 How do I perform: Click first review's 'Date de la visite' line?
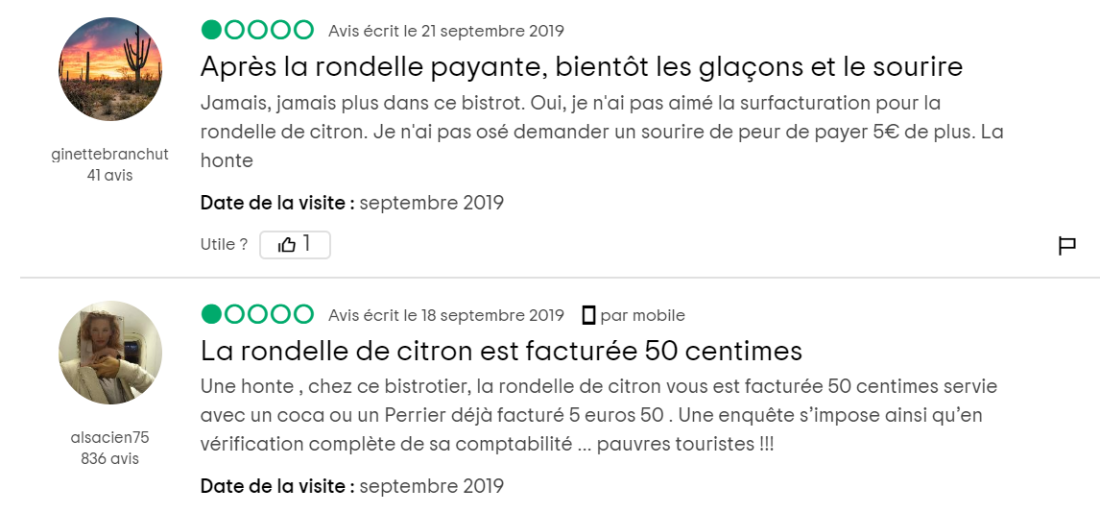tap(352, 203)
